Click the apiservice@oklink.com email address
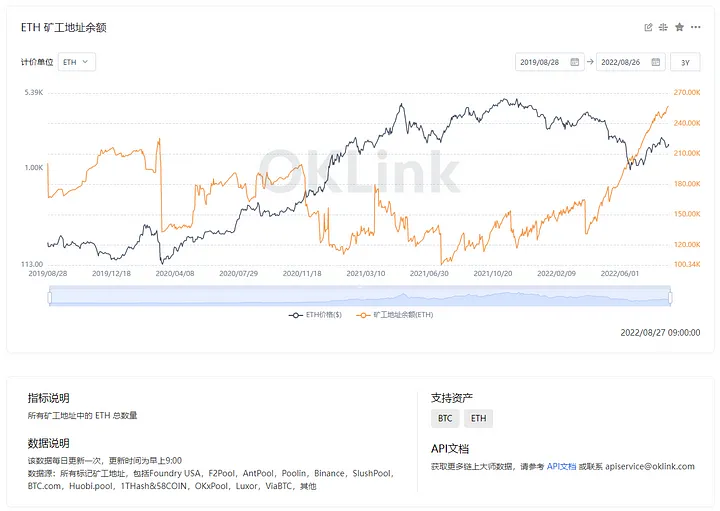This screenshot has height=511, width=720. pos(650,466)
